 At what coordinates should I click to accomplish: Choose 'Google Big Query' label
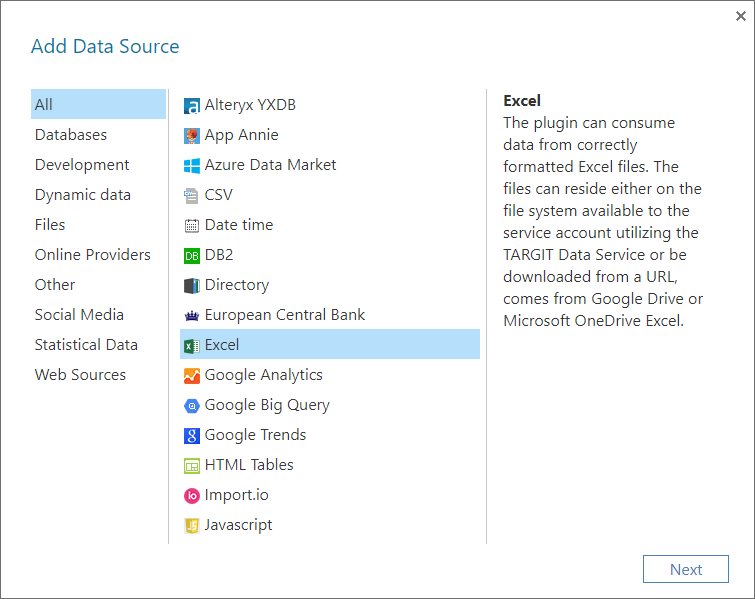point(267,404)
